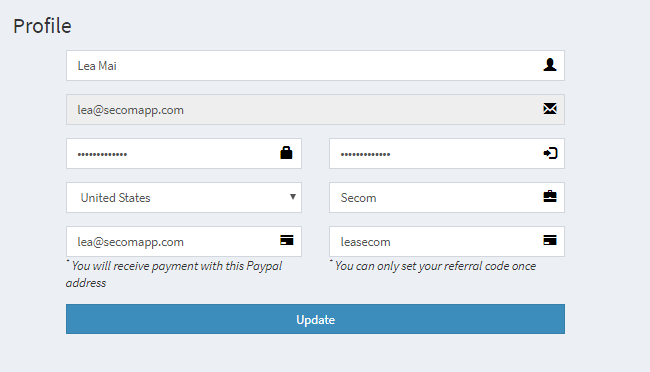Click the Update button

tap(315, 319)
